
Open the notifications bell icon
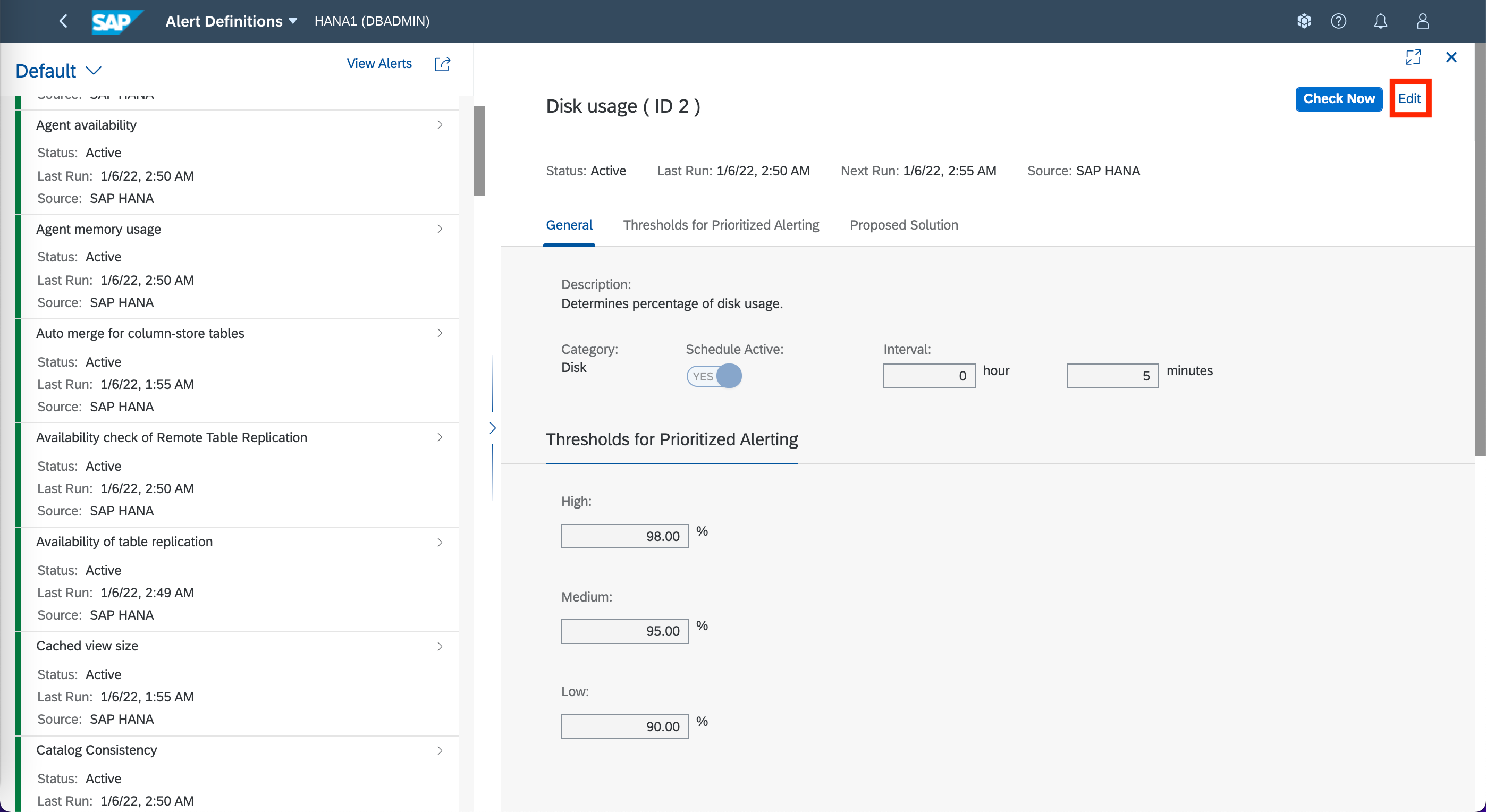tap(1380, 21)
